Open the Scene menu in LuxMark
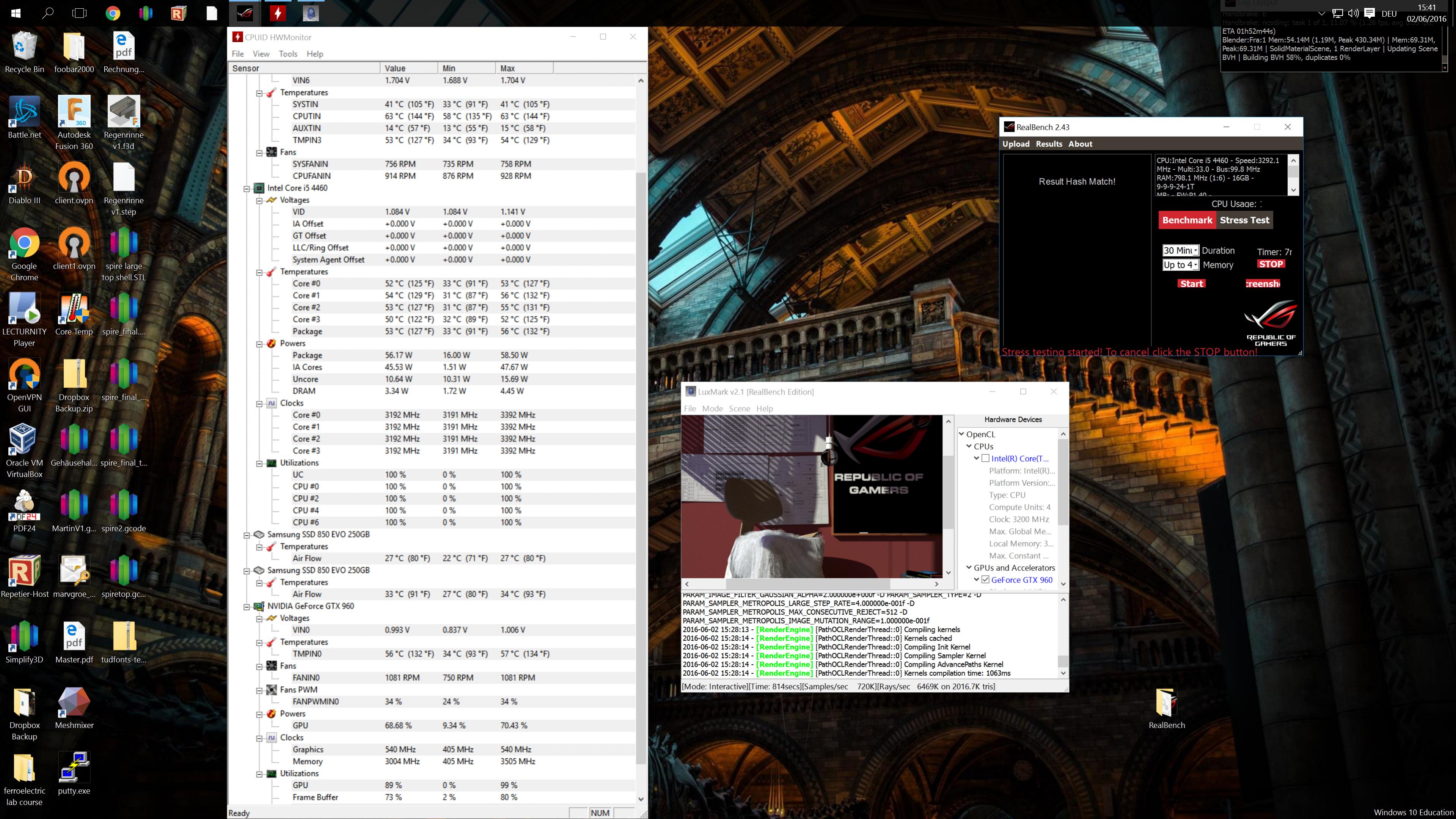Image resolution: width=1456 pixels, height=819 pixels. 739,408
